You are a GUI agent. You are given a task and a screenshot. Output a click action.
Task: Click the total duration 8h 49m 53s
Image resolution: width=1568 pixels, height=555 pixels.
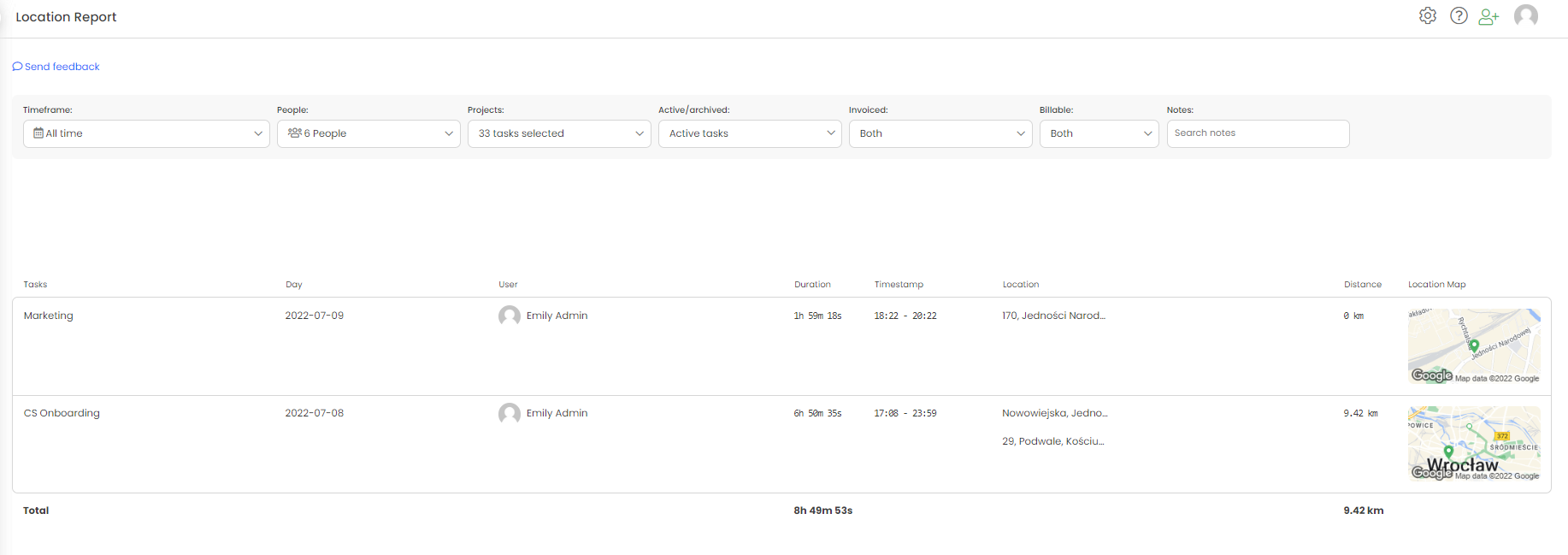coord(822,511)
